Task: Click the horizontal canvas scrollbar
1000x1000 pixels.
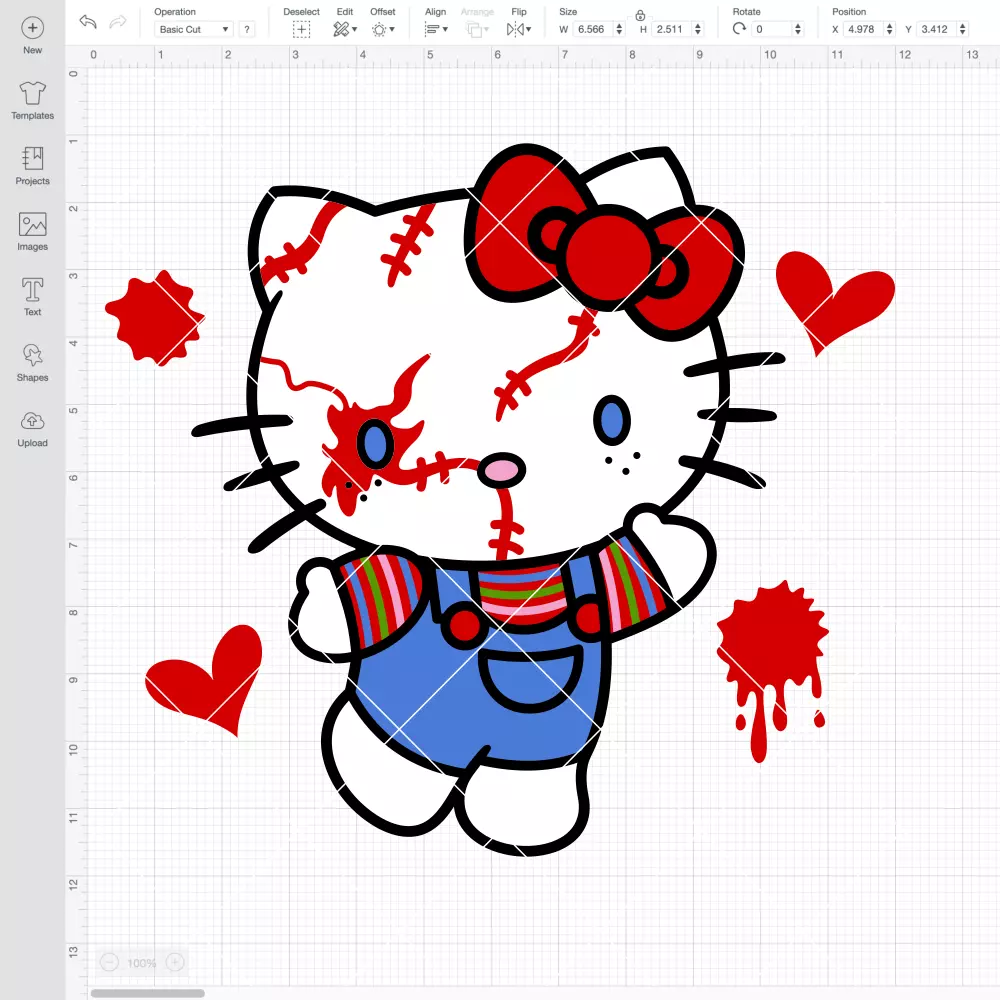Action: 147,993
